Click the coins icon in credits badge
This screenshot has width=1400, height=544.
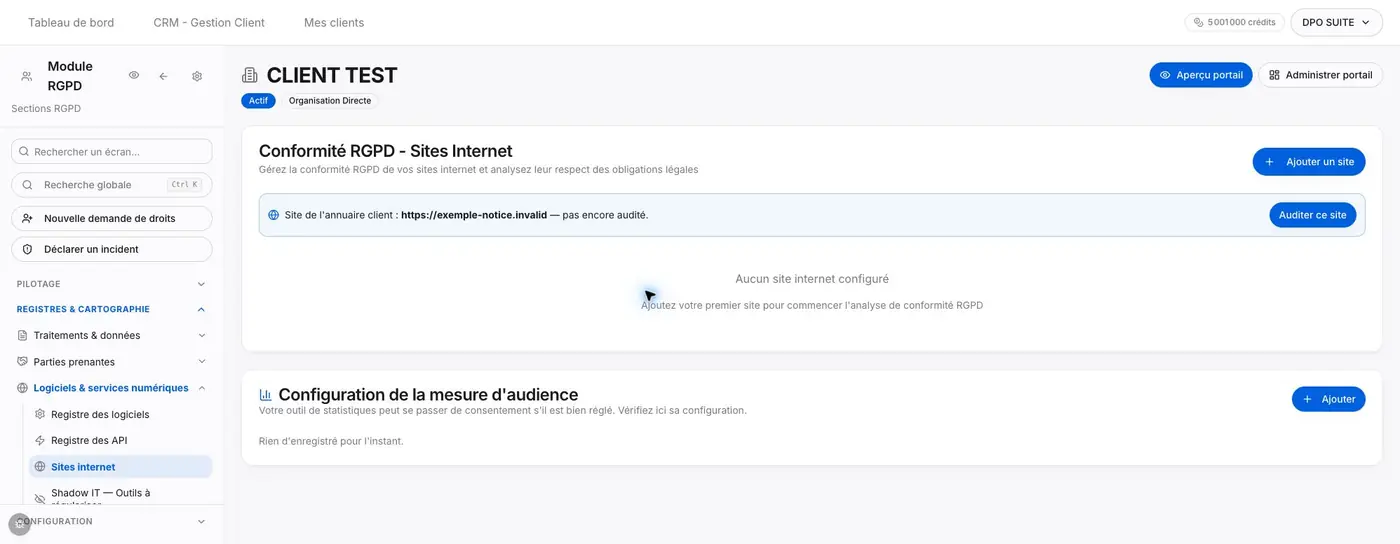coord(1199,22)
